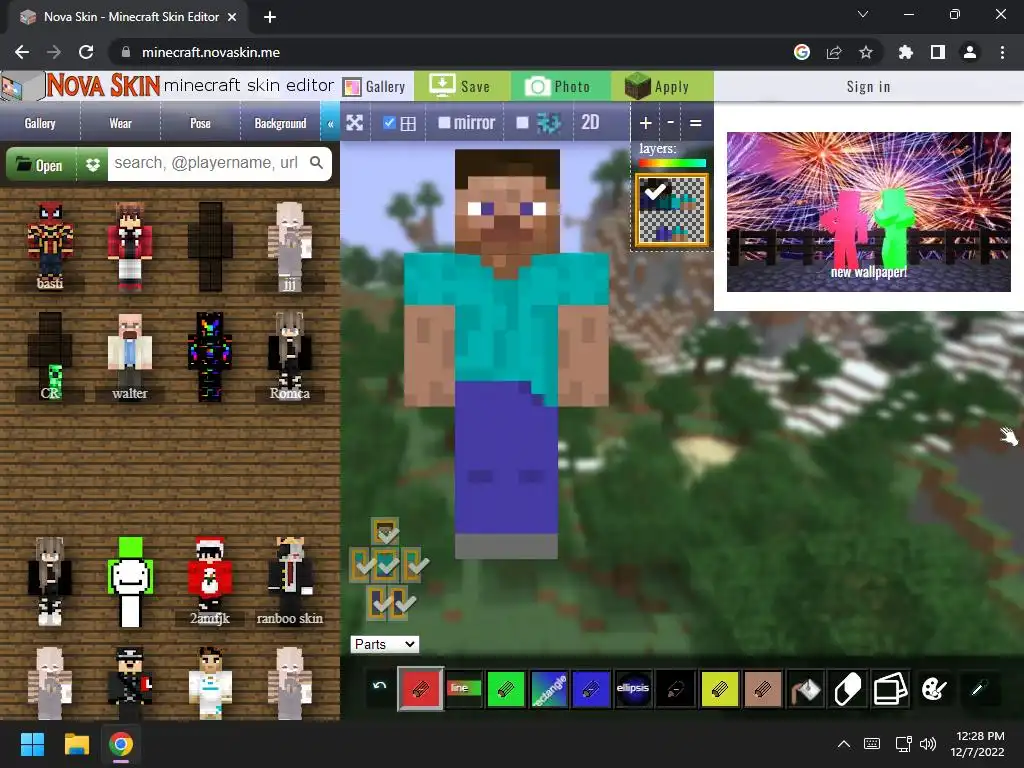1024x768 pixels.
Task: Select the rectangle gradient tool
Action: point(549,688)
